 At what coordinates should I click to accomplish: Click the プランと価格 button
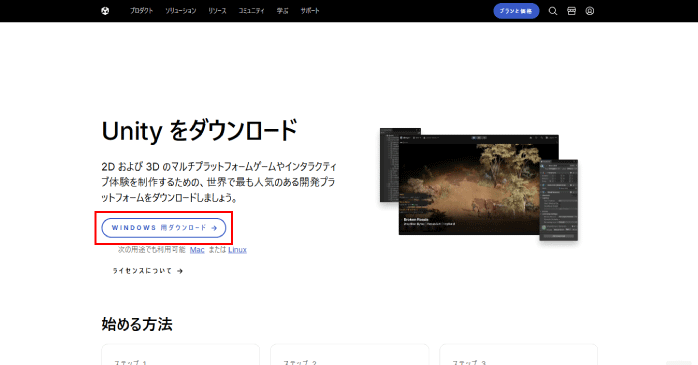[x=516, y=11]
